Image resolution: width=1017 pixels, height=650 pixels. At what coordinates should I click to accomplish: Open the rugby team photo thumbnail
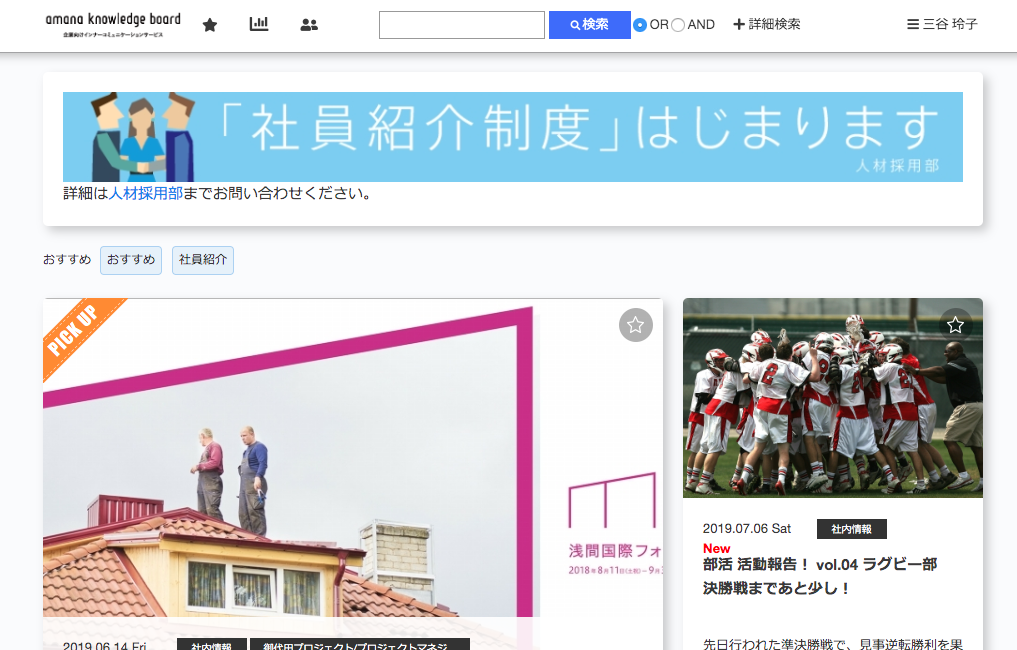(x=832, y=397)
